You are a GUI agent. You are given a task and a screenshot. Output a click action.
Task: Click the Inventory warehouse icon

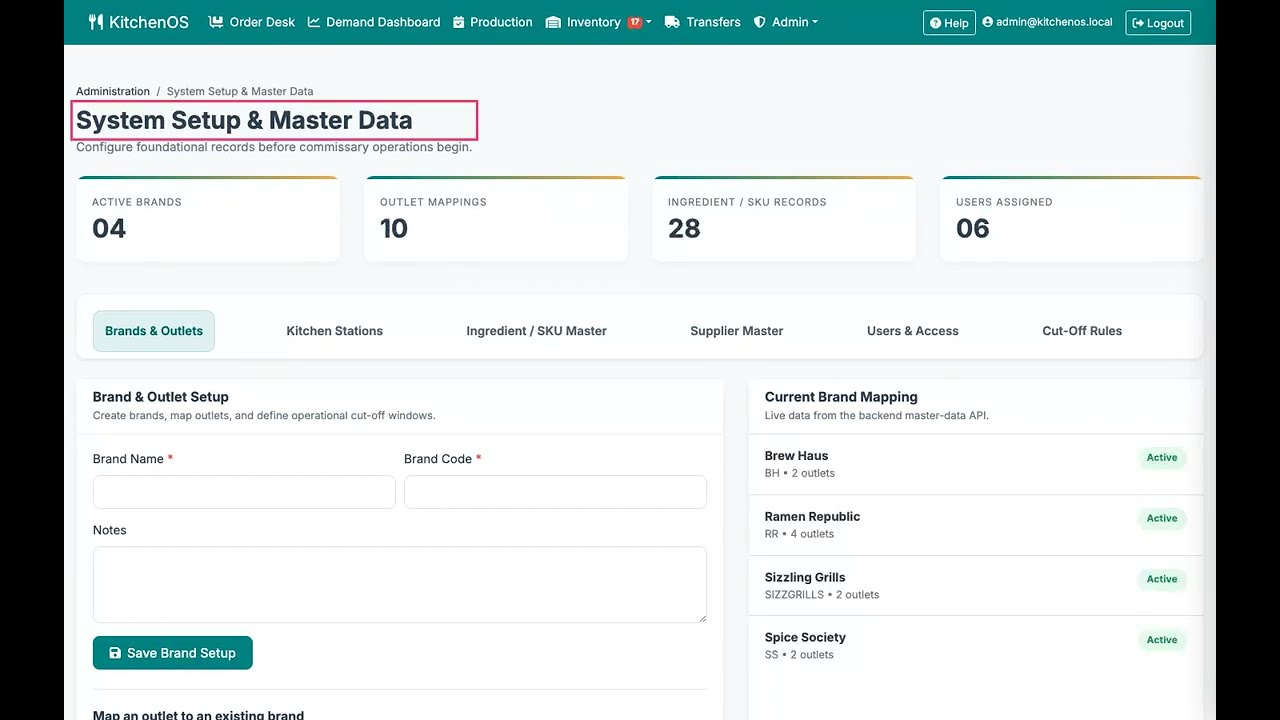pos(553,22)
